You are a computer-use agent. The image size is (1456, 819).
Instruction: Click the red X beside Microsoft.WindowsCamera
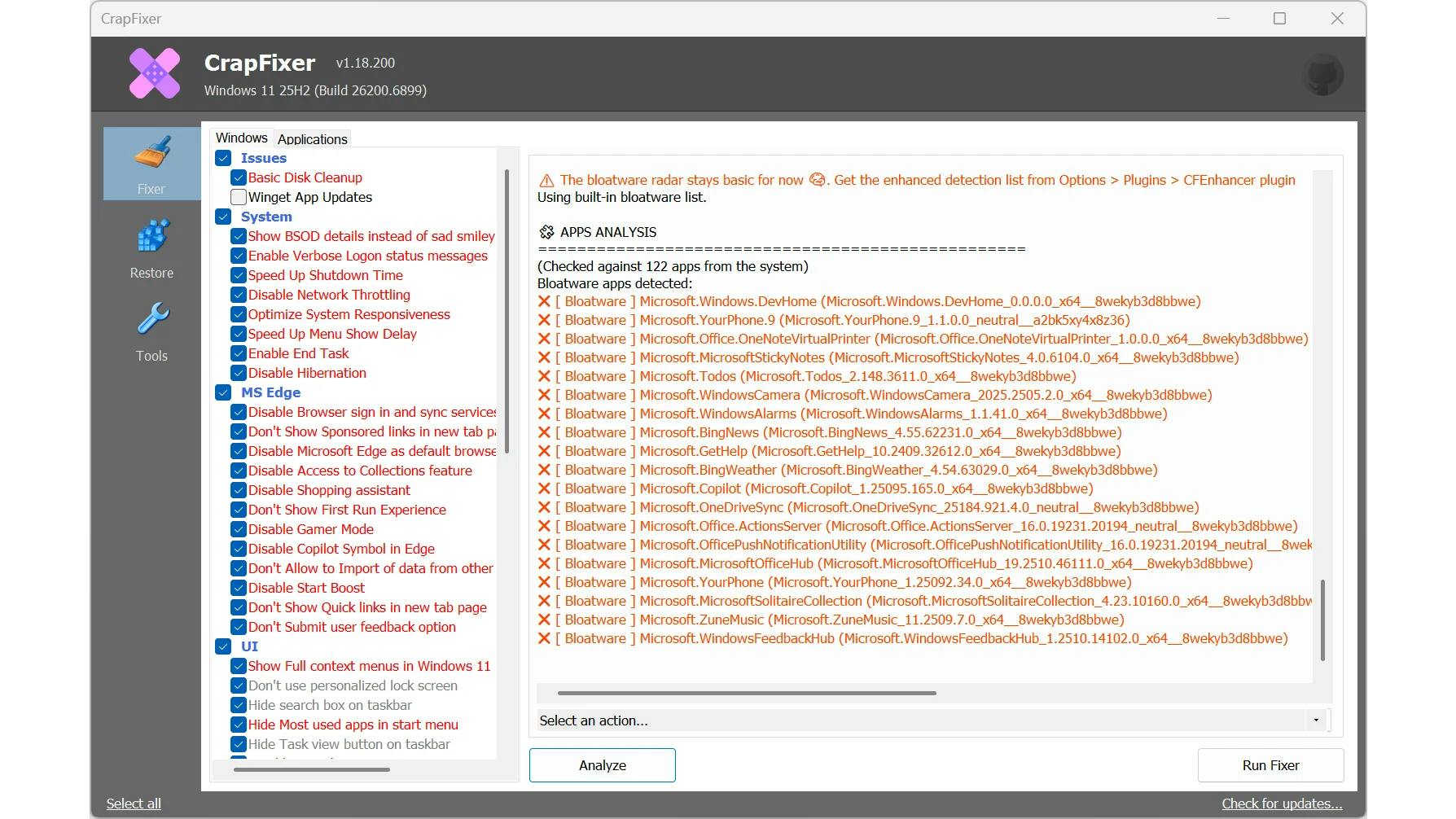click(x=544, y=396)
